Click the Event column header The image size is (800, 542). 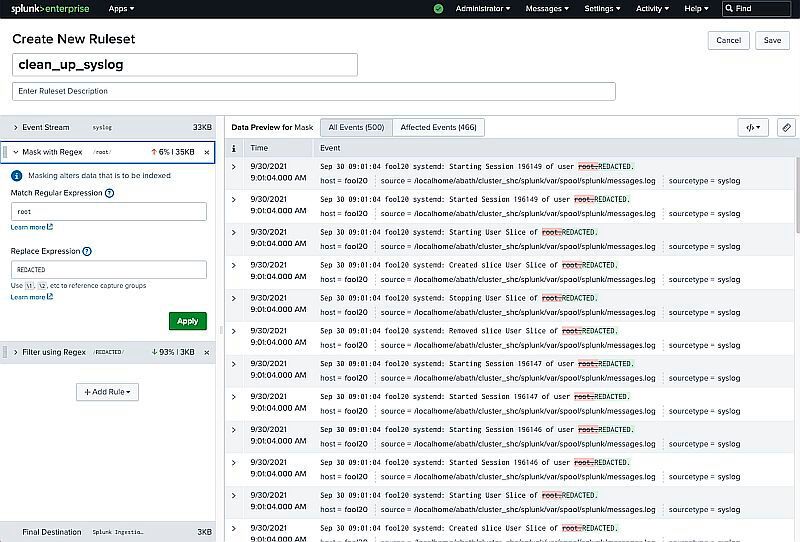330,148
